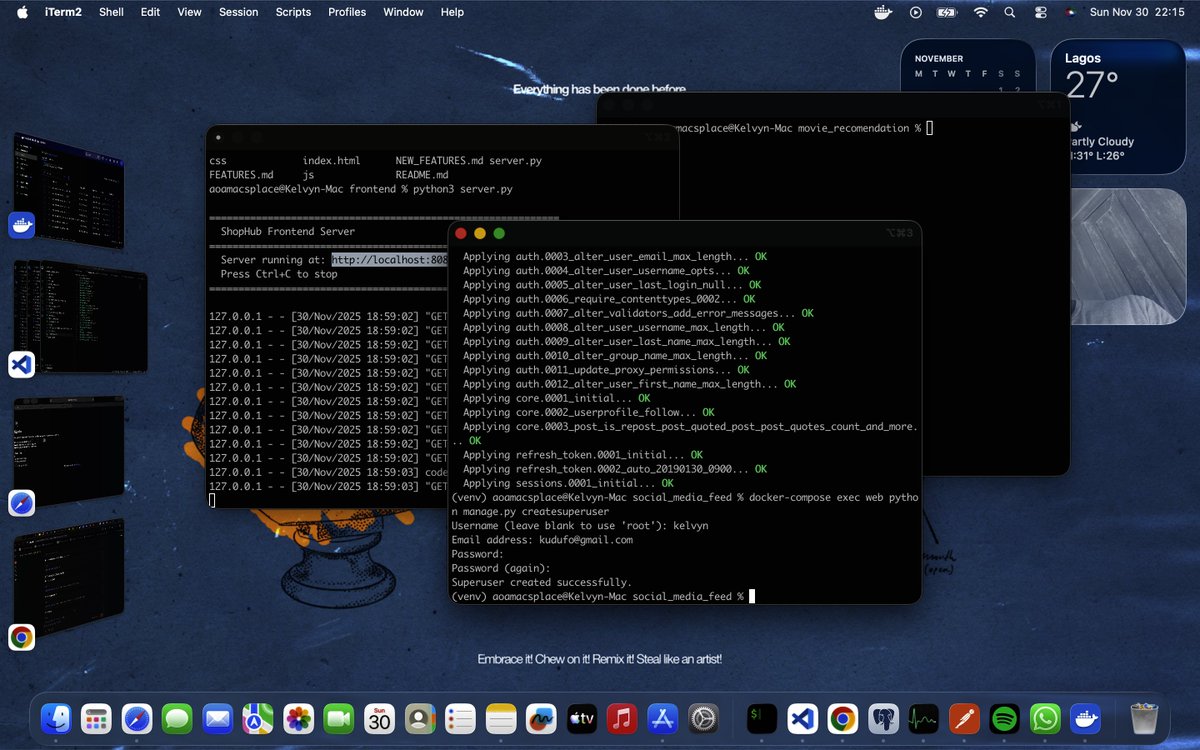Open Docker Desktop in the Dock

point(1085,717)
